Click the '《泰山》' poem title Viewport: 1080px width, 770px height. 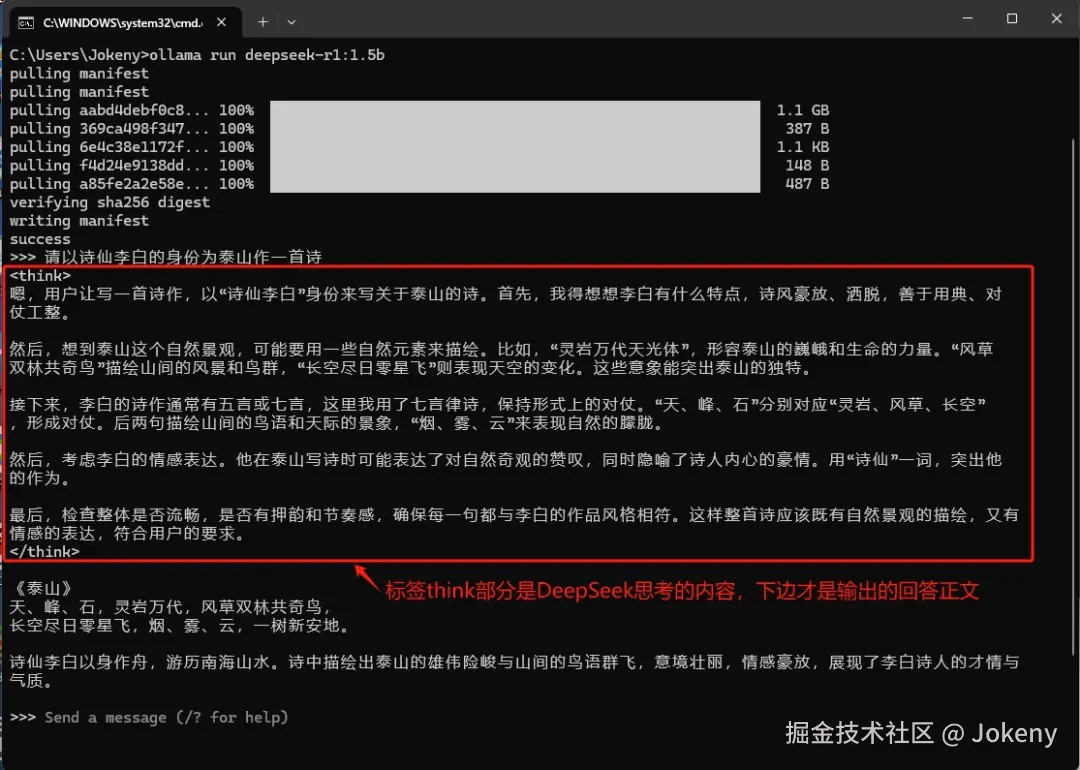[43, 589]
